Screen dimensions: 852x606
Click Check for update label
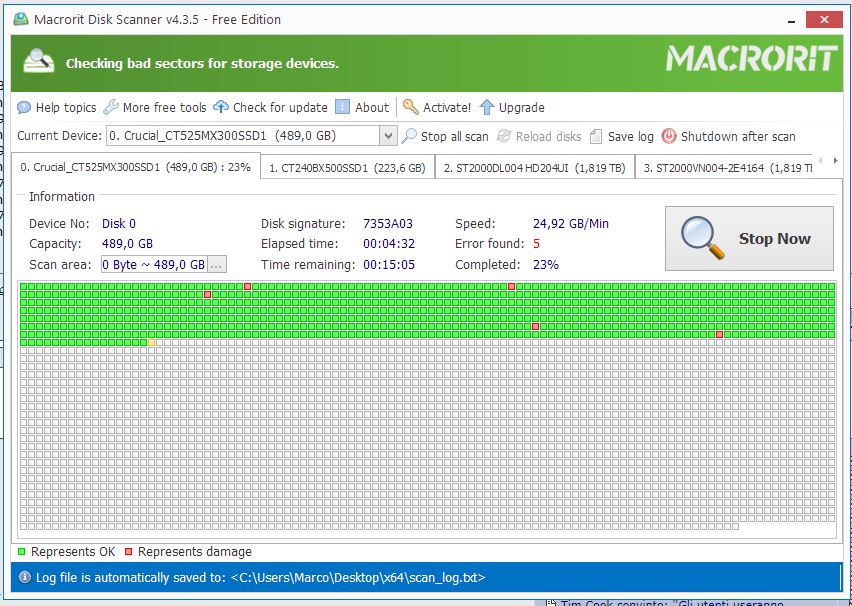coord(280,108)
